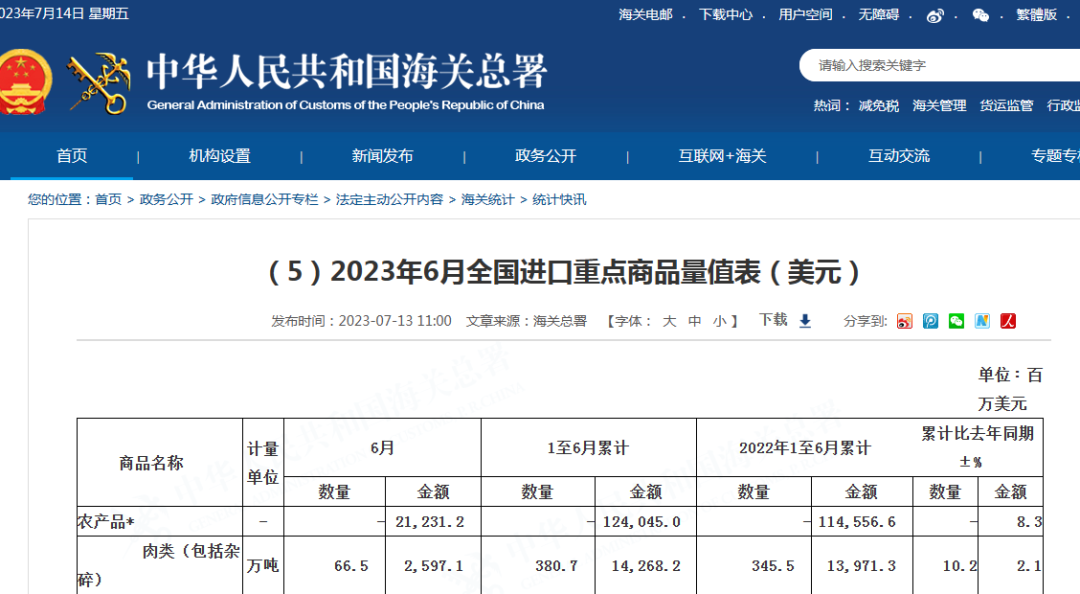This screenshot has height=594, width=1080.
Task: Click the Customs key emblem logo
Action: 98,84
